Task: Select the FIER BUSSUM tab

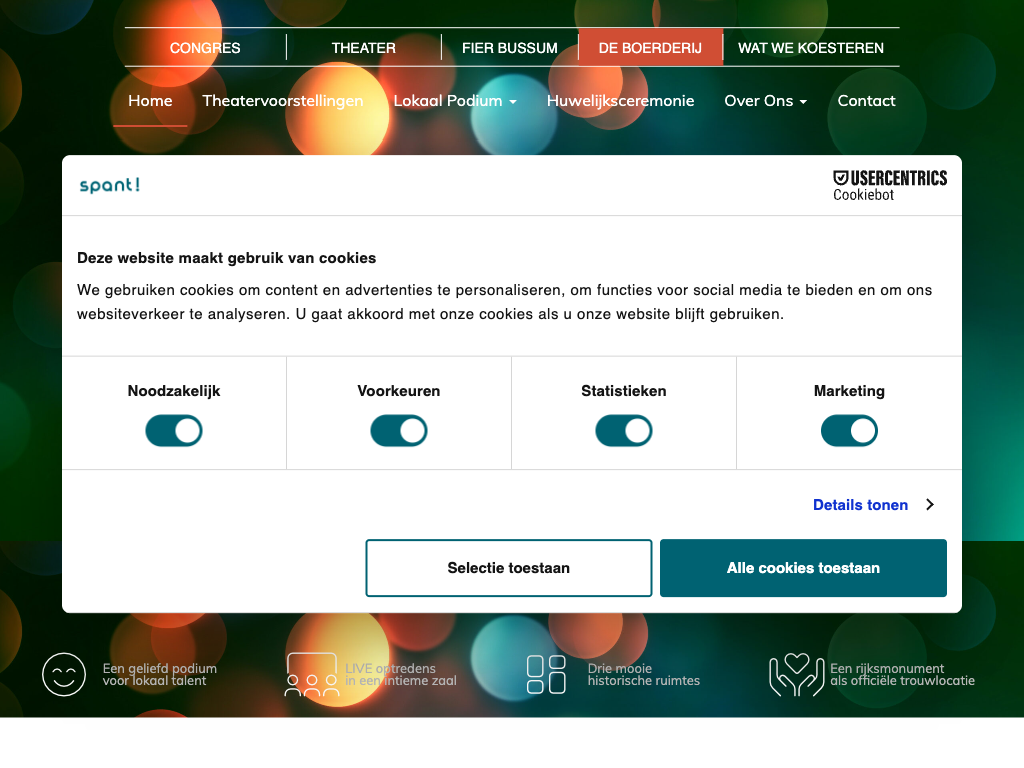Action: [510, 48]
